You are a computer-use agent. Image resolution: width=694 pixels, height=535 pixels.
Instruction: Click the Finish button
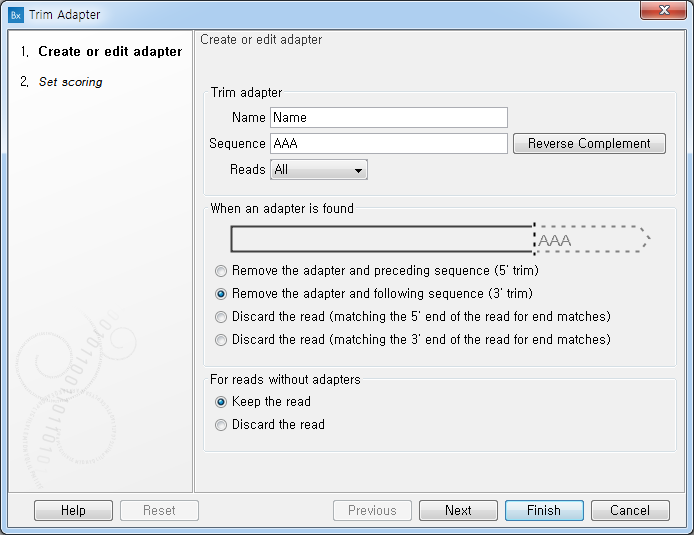544,510
